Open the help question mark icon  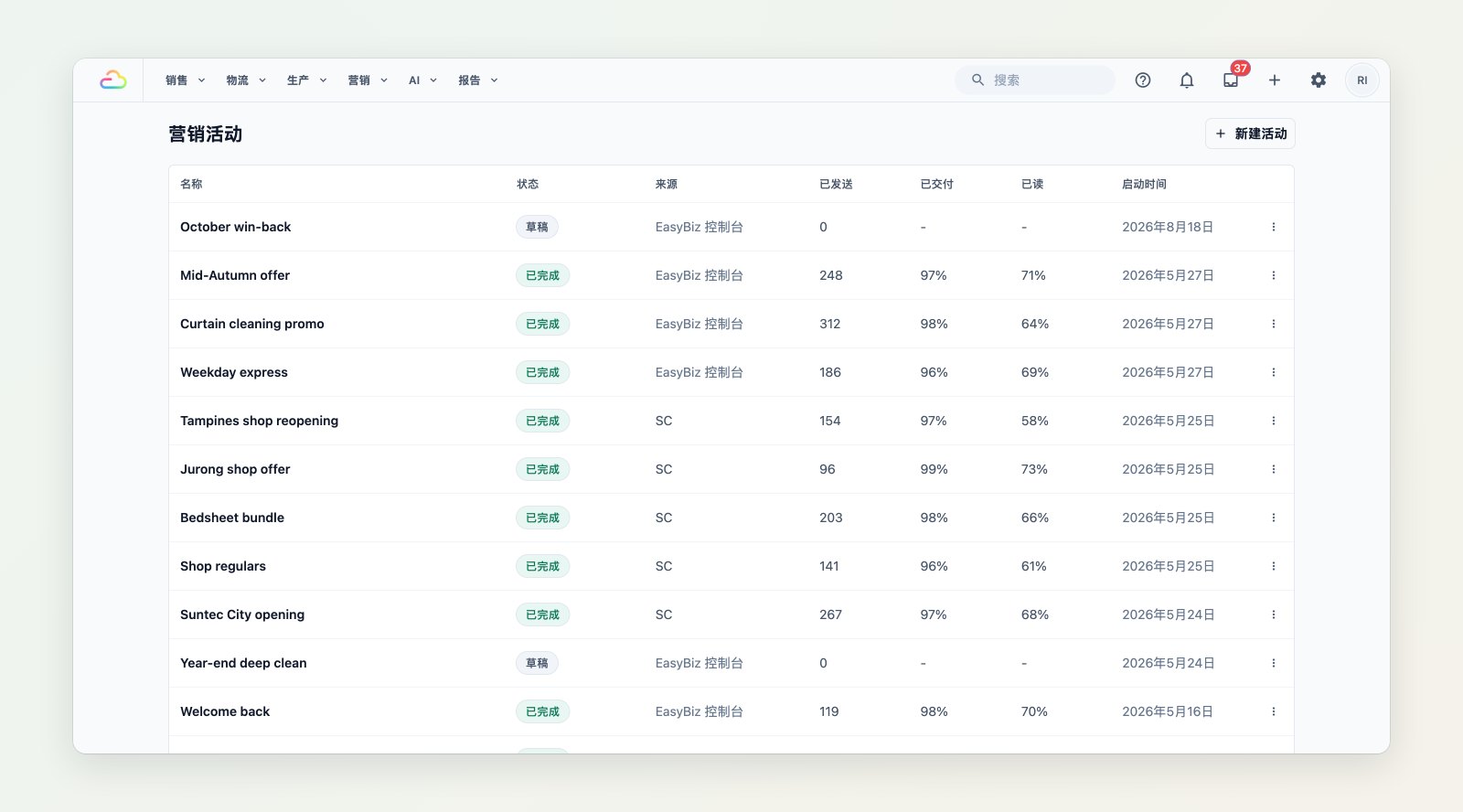click(x=1143, y=80)
